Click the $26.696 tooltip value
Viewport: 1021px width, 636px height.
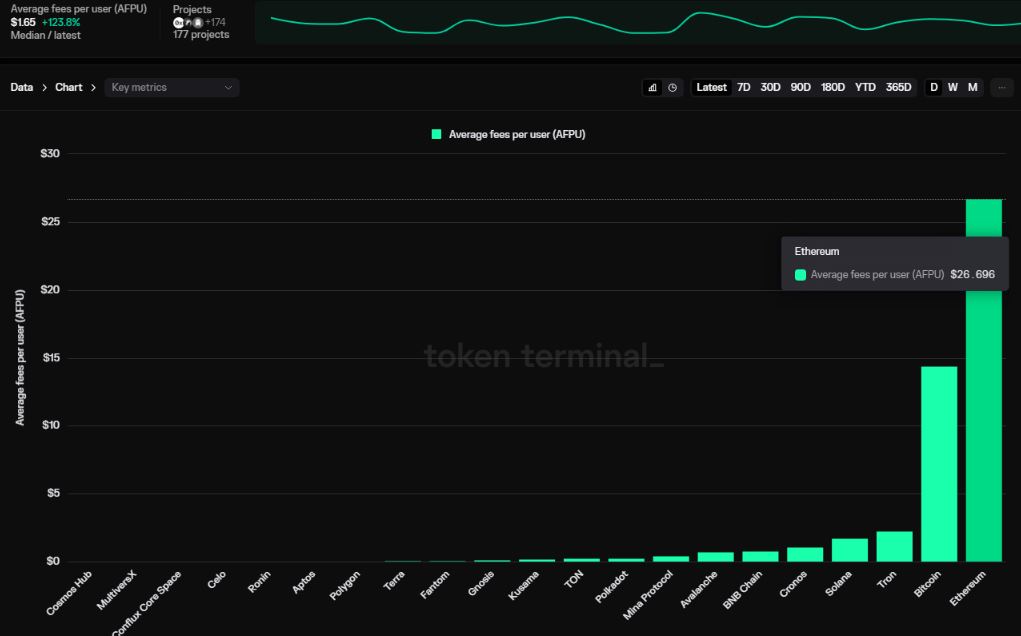(972, 275)
